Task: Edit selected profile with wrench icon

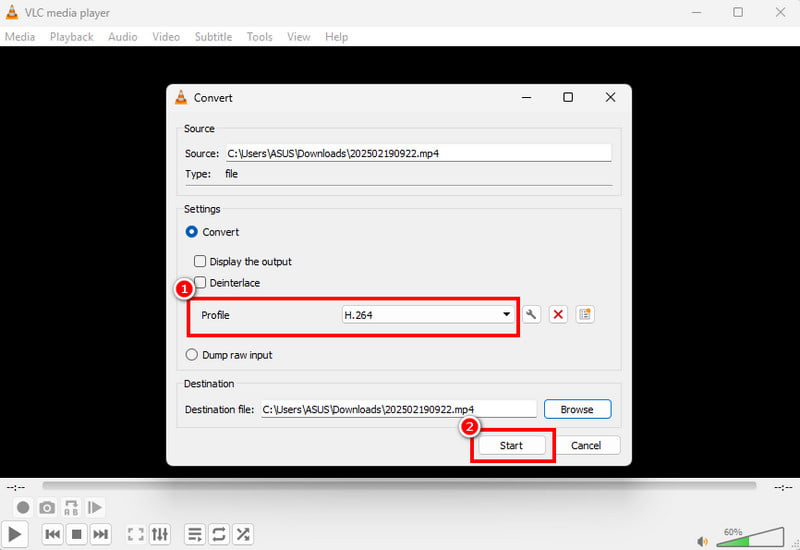Action: click(x=531, y=314)
